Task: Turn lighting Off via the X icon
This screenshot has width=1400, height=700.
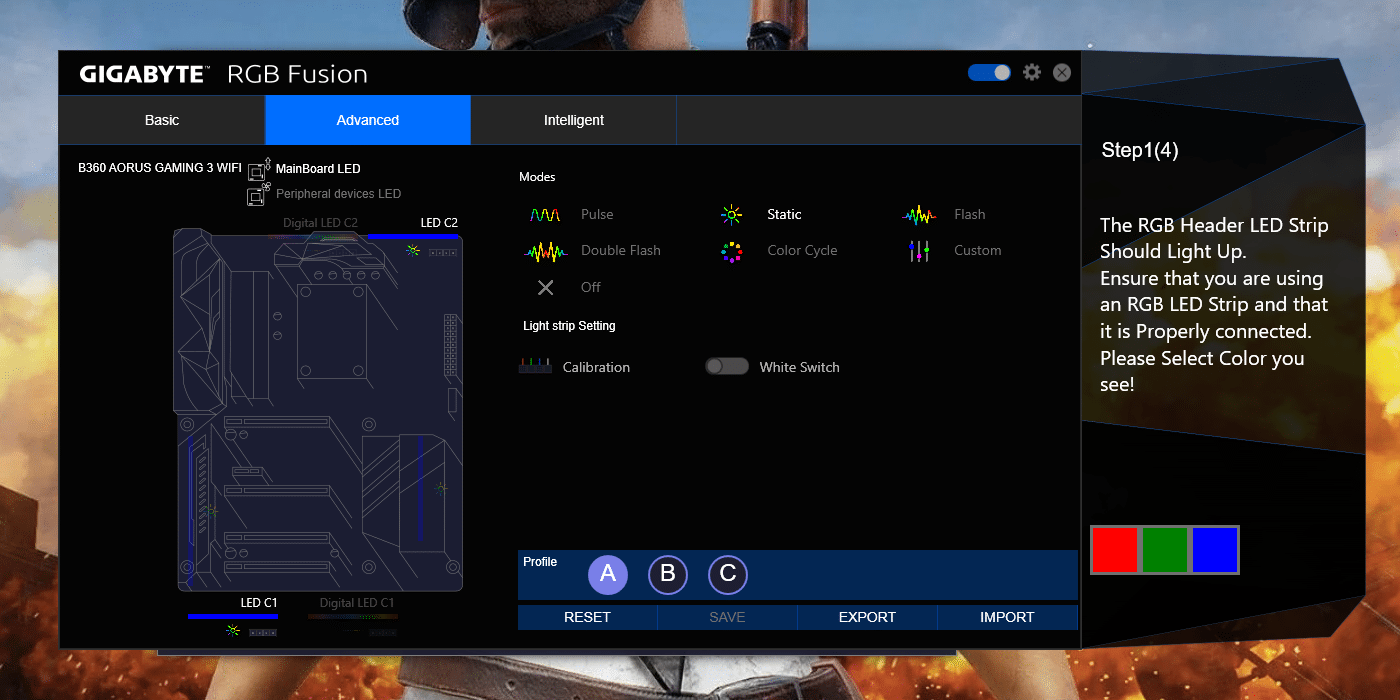Action: coord(545,287)
